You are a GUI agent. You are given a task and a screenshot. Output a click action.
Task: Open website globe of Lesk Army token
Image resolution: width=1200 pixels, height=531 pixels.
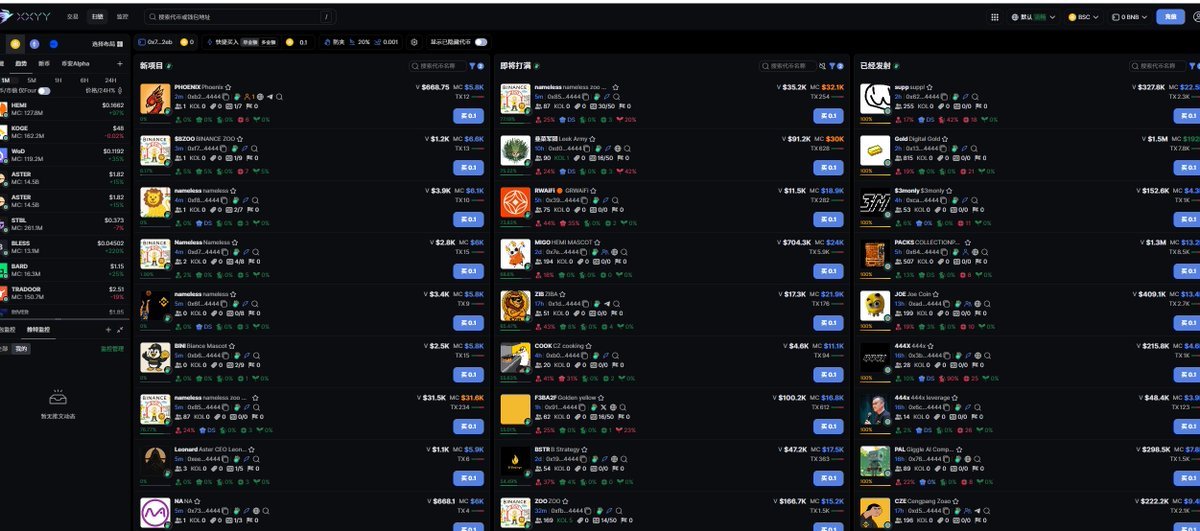coord(620,148)
